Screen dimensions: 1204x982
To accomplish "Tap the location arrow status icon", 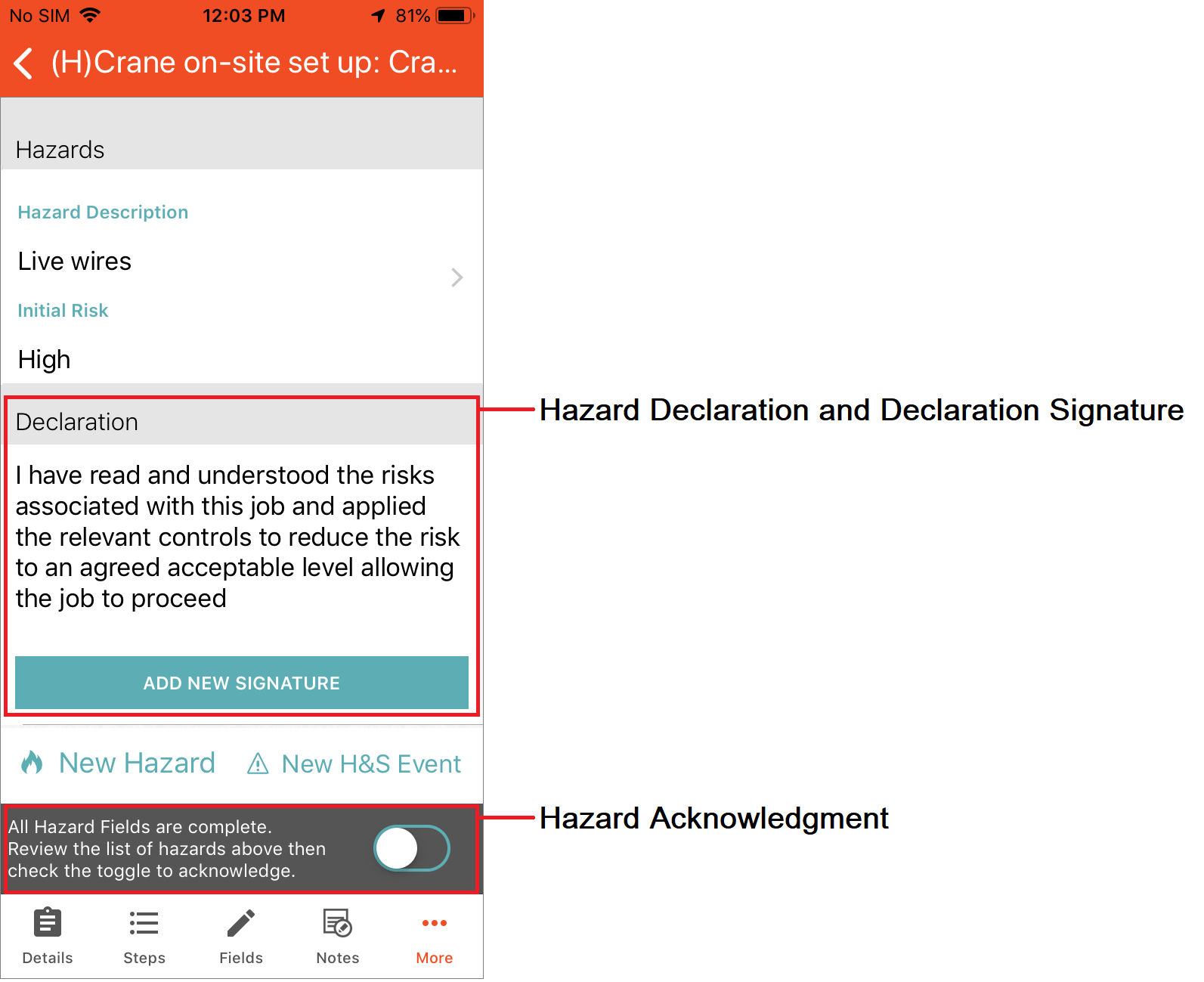I will tap(379, 15).
